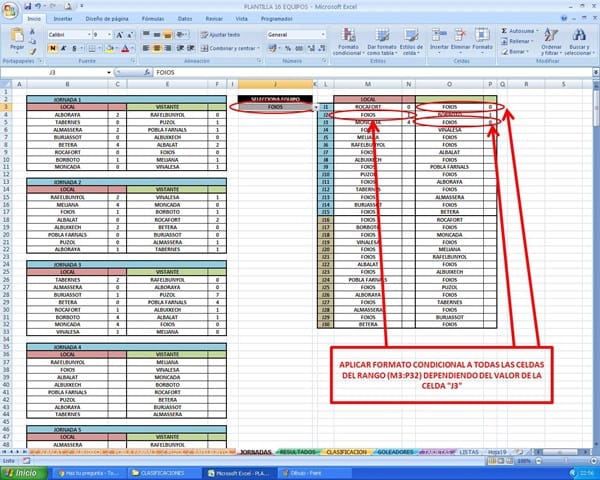Open Formato cells menu
Viewport: 600px width, 480px height.
482,41
